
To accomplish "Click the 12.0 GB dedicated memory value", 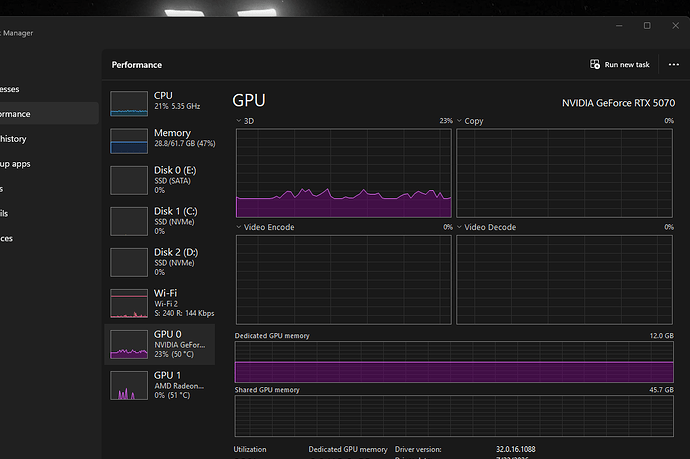I will (x=661, y=335).
